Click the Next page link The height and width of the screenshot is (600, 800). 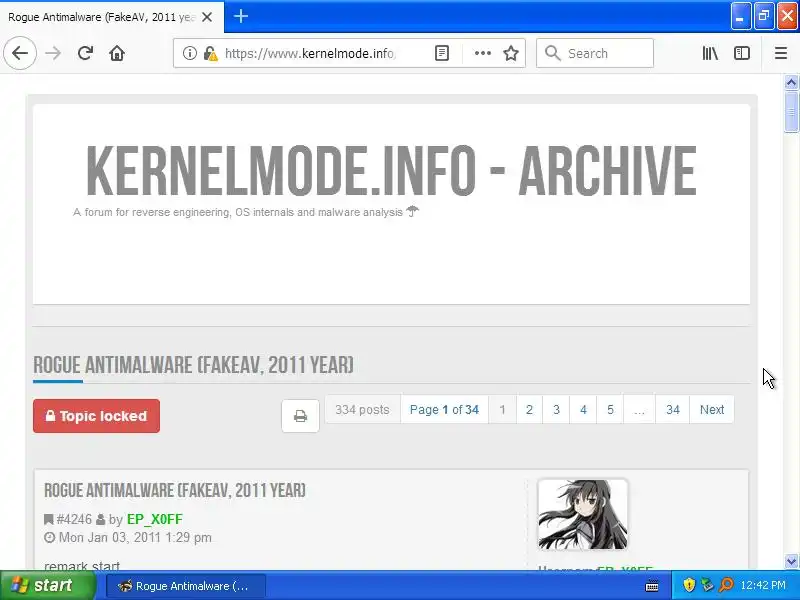[x=712, y=410]
